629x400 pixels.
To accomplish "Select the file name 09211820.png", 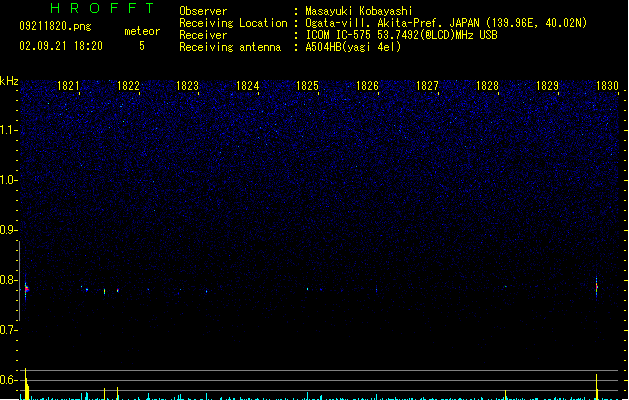I will click(x=55, y=26).
